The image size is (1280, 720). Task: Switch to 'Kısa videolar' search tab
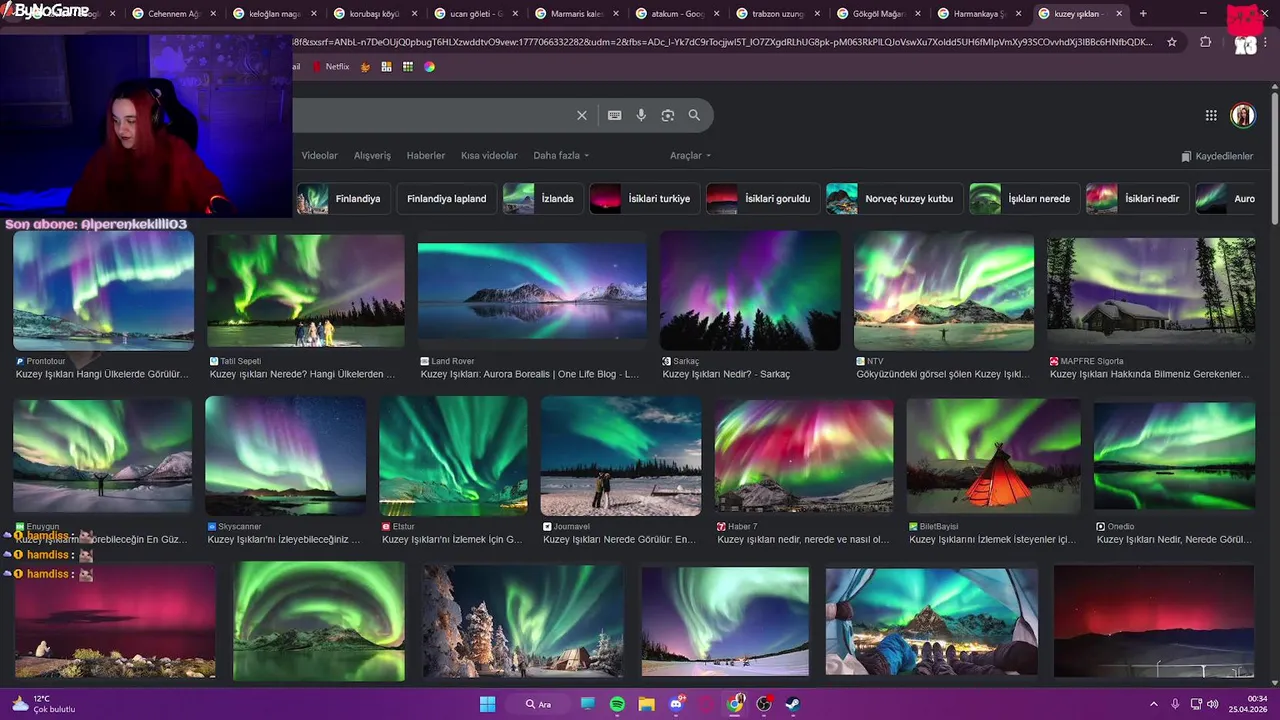(489, 156)
